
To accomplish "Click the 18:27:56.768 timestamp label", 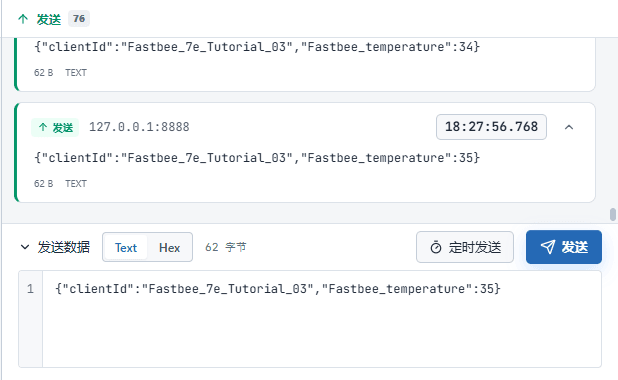I will pos(491,127).
